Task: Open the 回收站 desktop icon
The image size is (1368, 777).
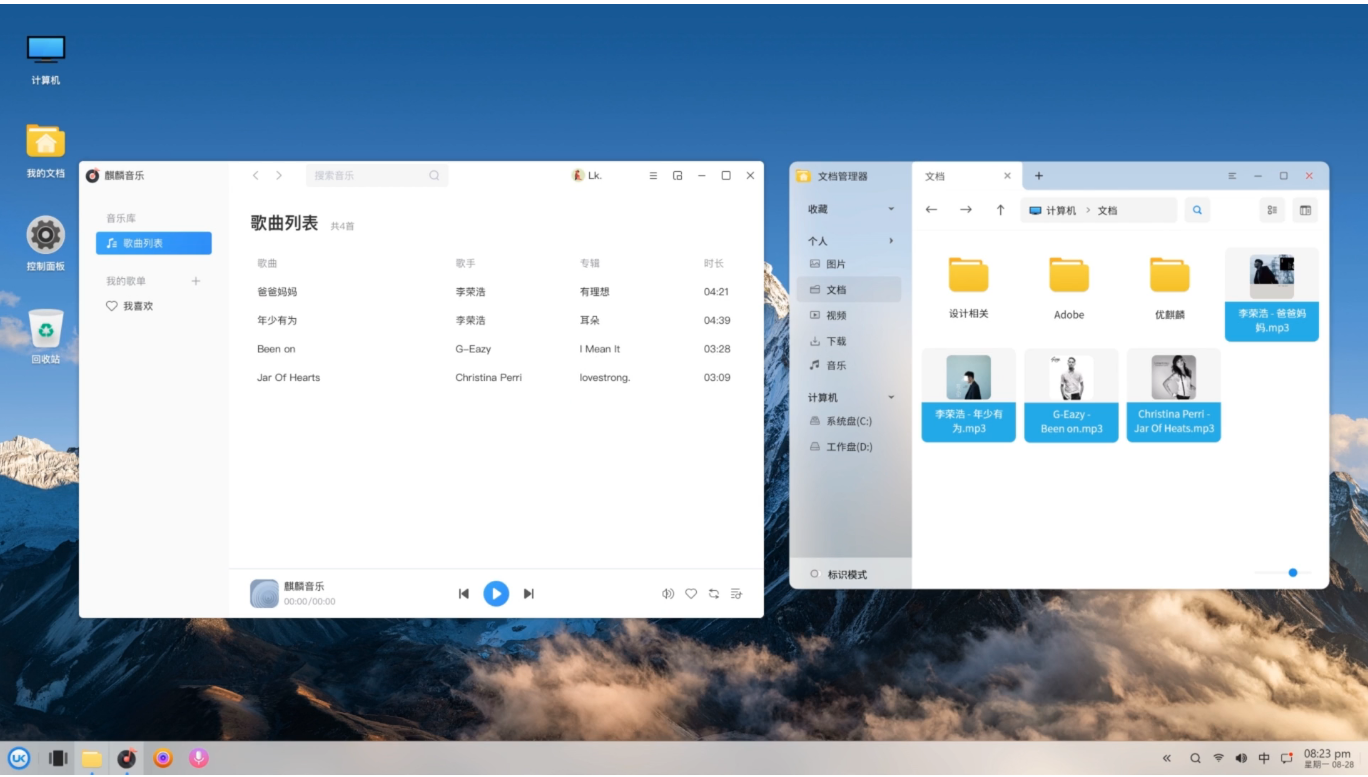Action: [x=45, y=336]
